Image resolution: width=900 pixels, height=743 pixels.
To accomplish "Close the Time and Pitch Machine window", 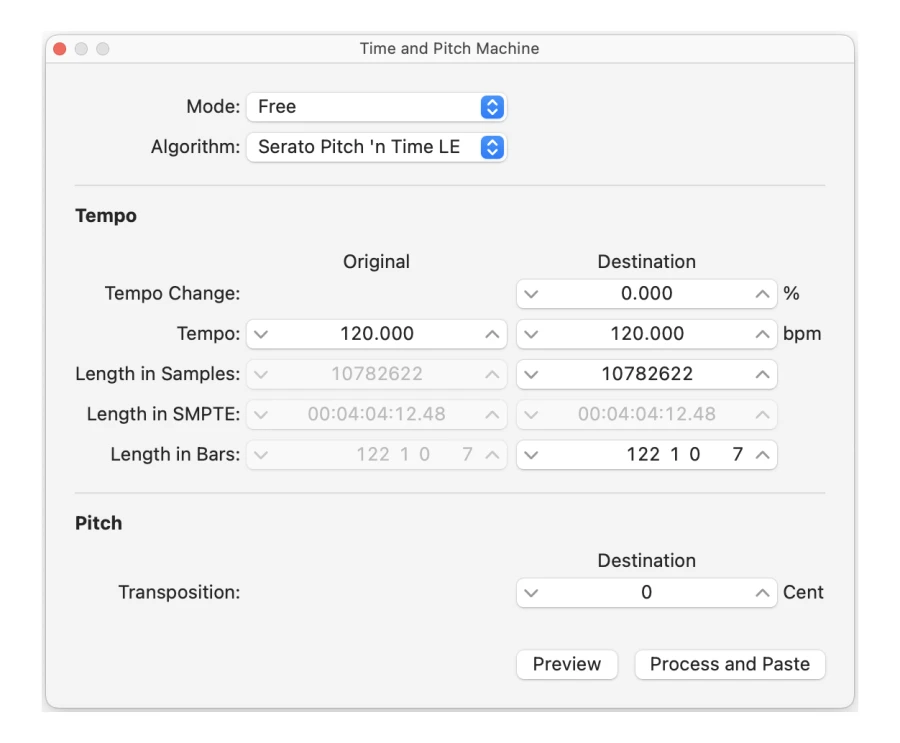I will click(60, 49).
